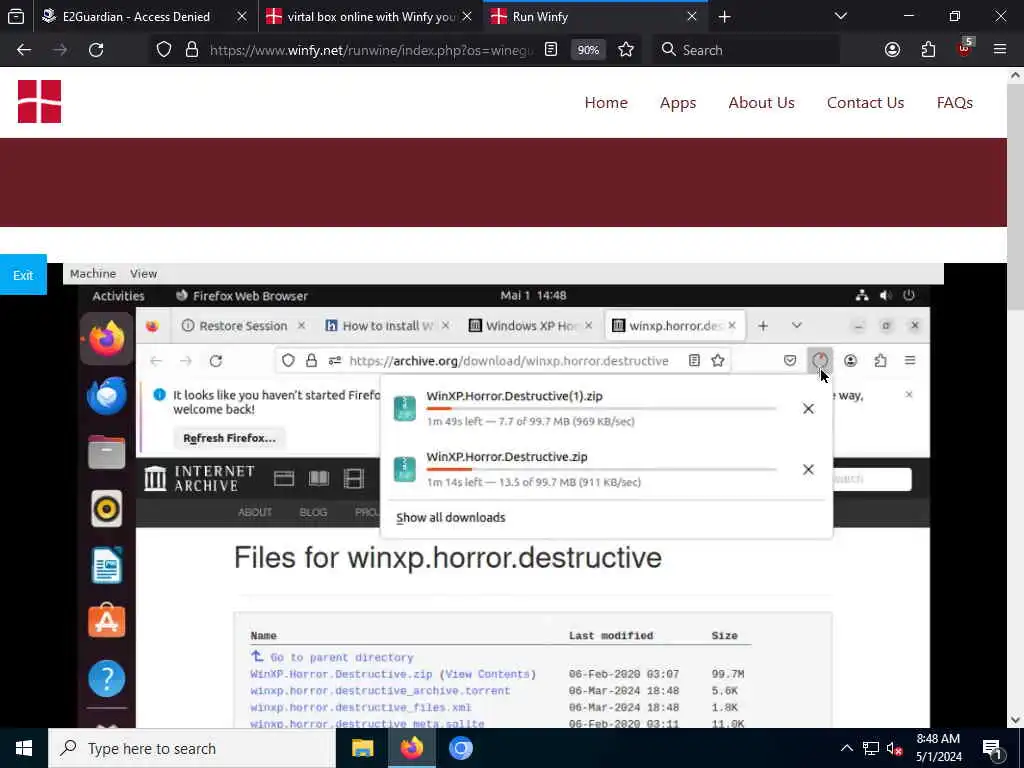Open Home in Winfy navigation
The width and height of the screenshot is (1024, 768).
606,103
